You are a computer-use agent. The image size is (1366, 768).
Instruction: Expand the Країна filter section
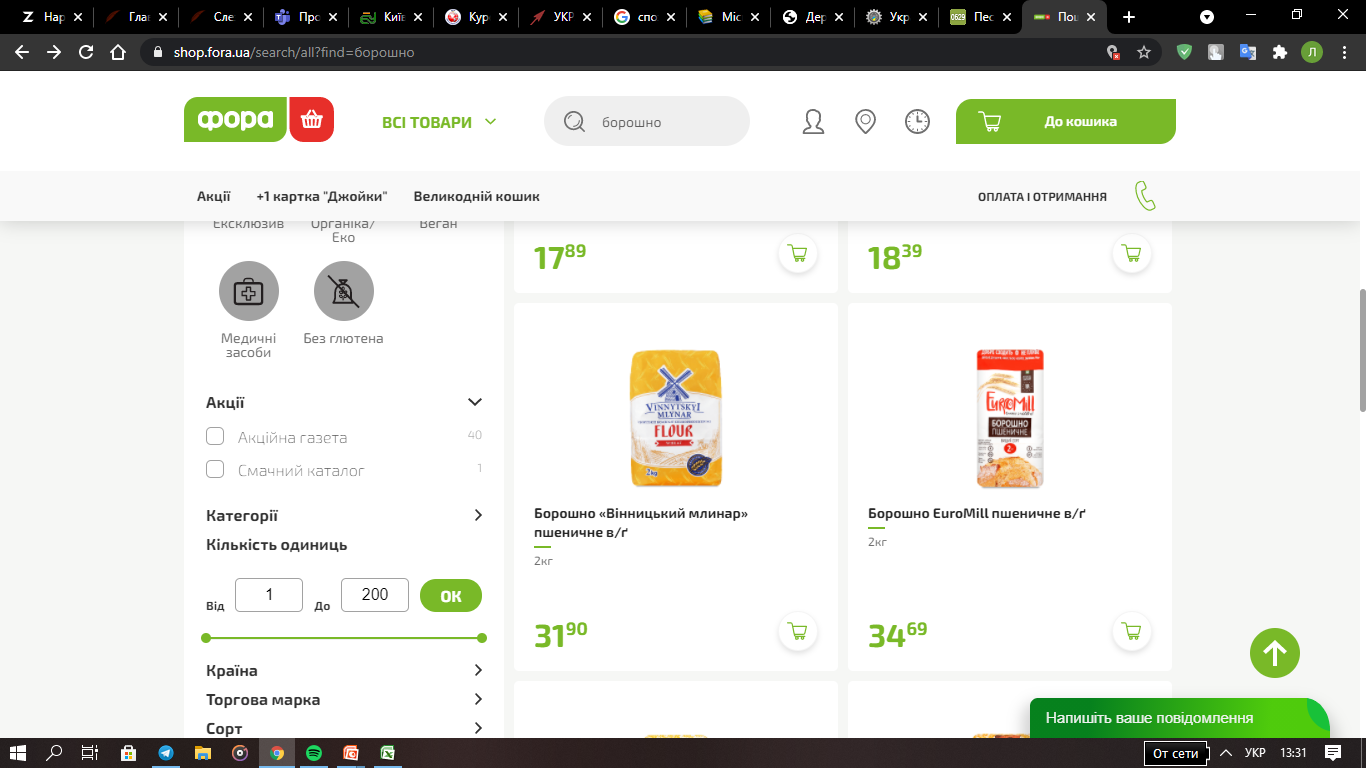[478, 670]
